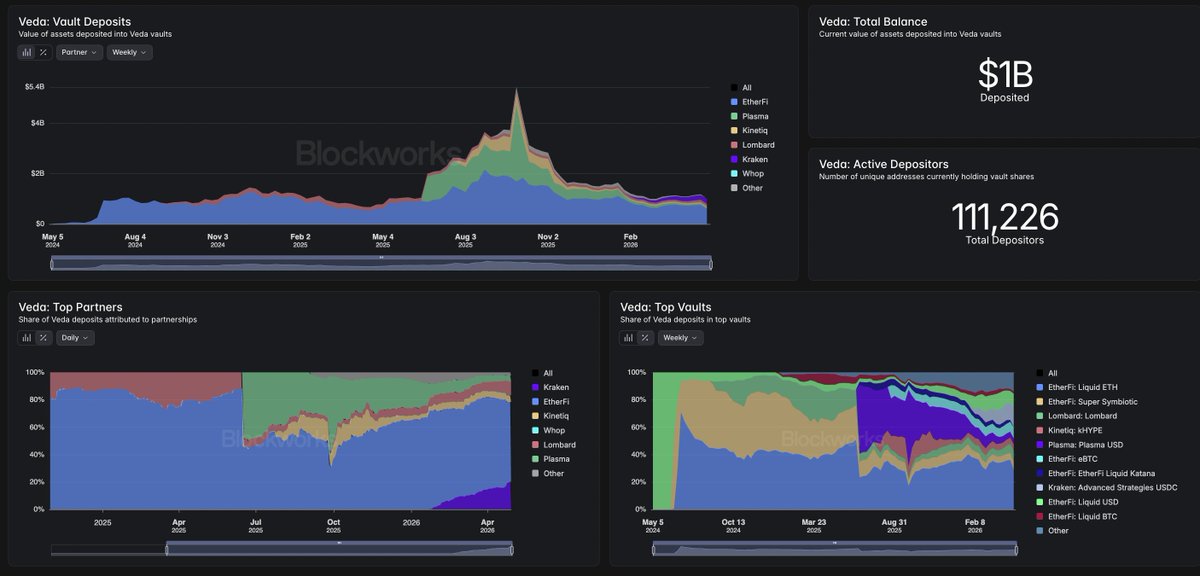Click the Jul 2025 label in Top Partners
Image resolution: width=1200 pixels, height=576 pixels.
[255, 526]
